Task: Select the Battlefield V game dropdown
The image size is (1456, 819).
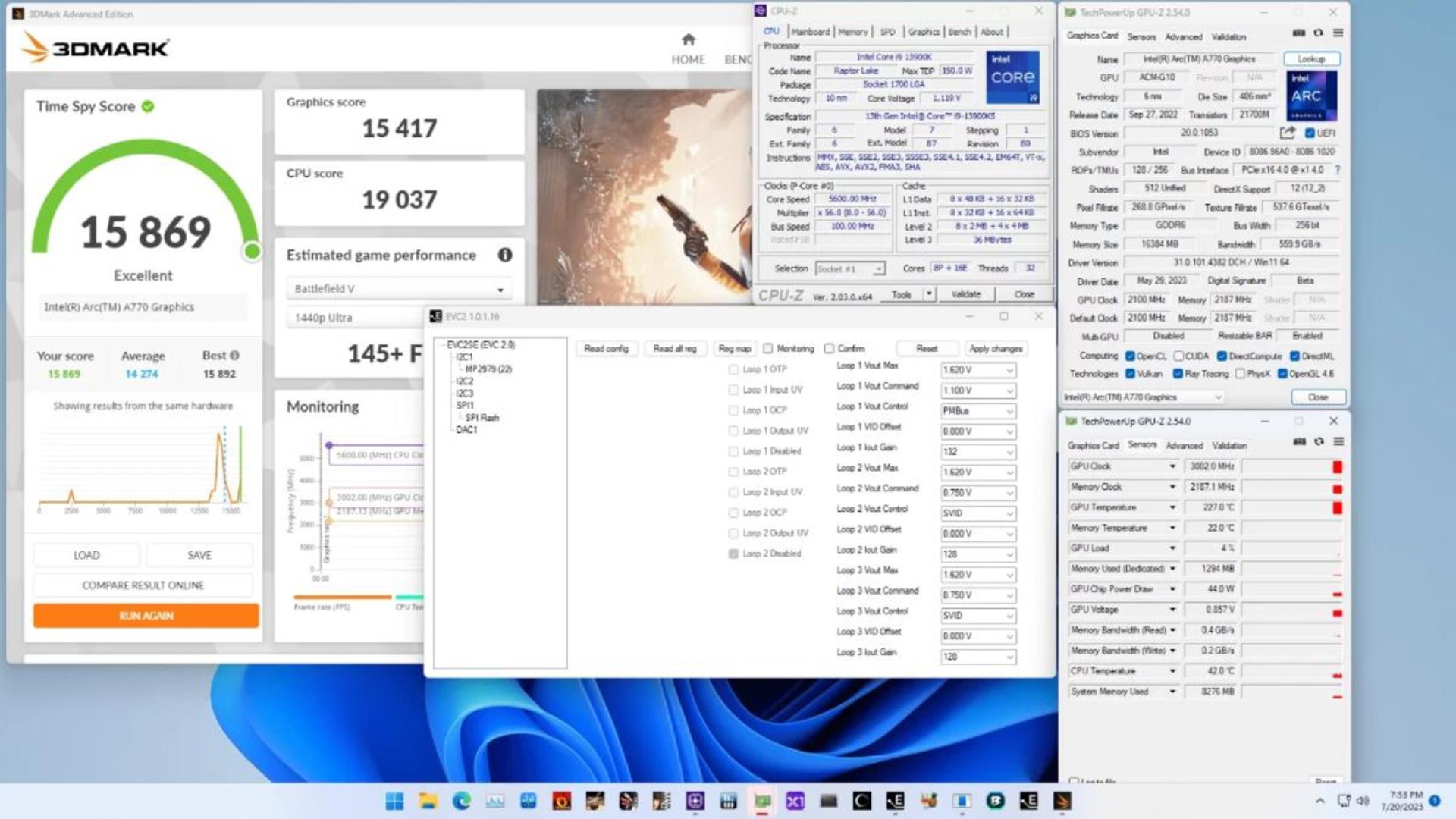Action: coord(400,288)
